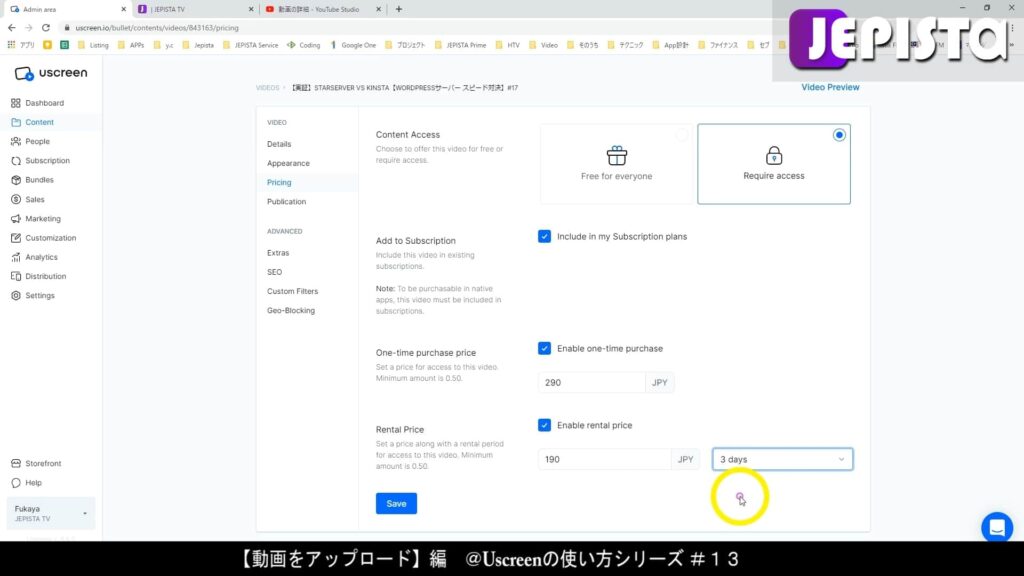Open the Settings gear icon

pos(16,295)
